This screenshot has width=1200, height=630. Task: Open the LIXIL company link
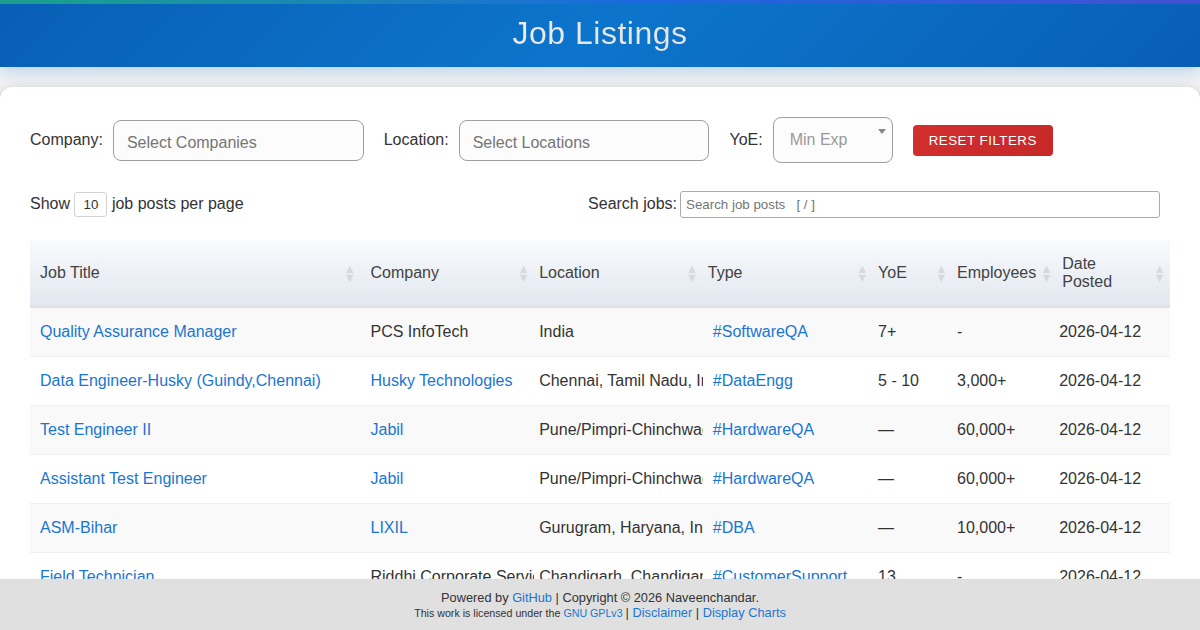[x=389, y=527]
